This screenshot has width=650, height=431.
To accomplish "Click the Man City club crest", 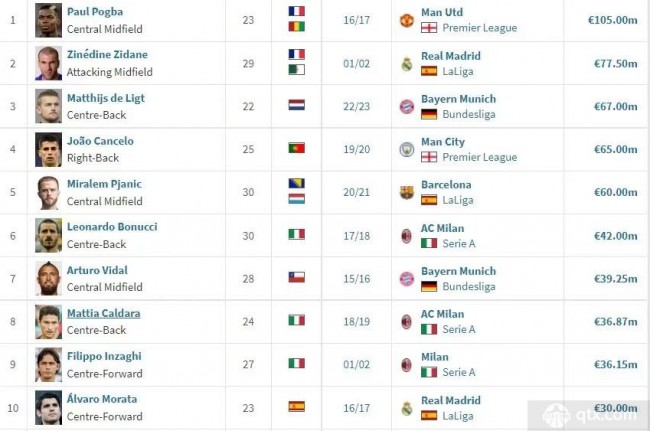I will tap(407, 150).
